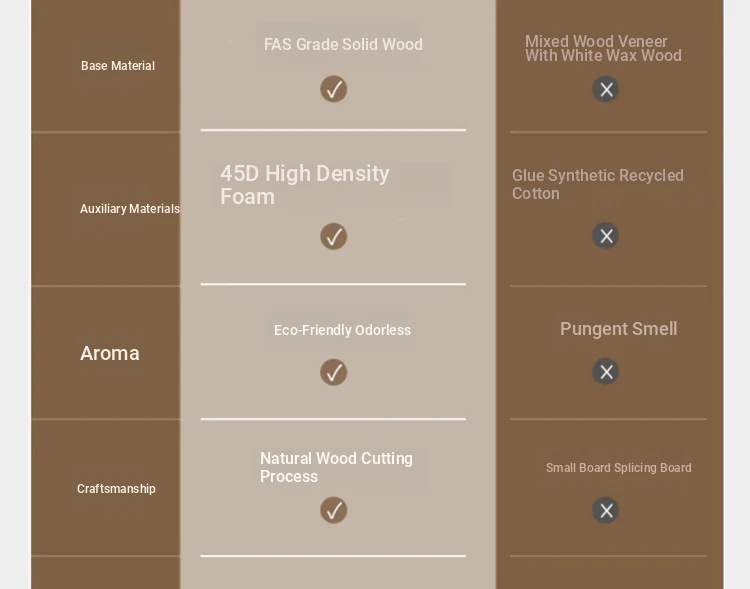Click the FAS Grade Solid Wood text
750x589 pixels.
[343, 44]
